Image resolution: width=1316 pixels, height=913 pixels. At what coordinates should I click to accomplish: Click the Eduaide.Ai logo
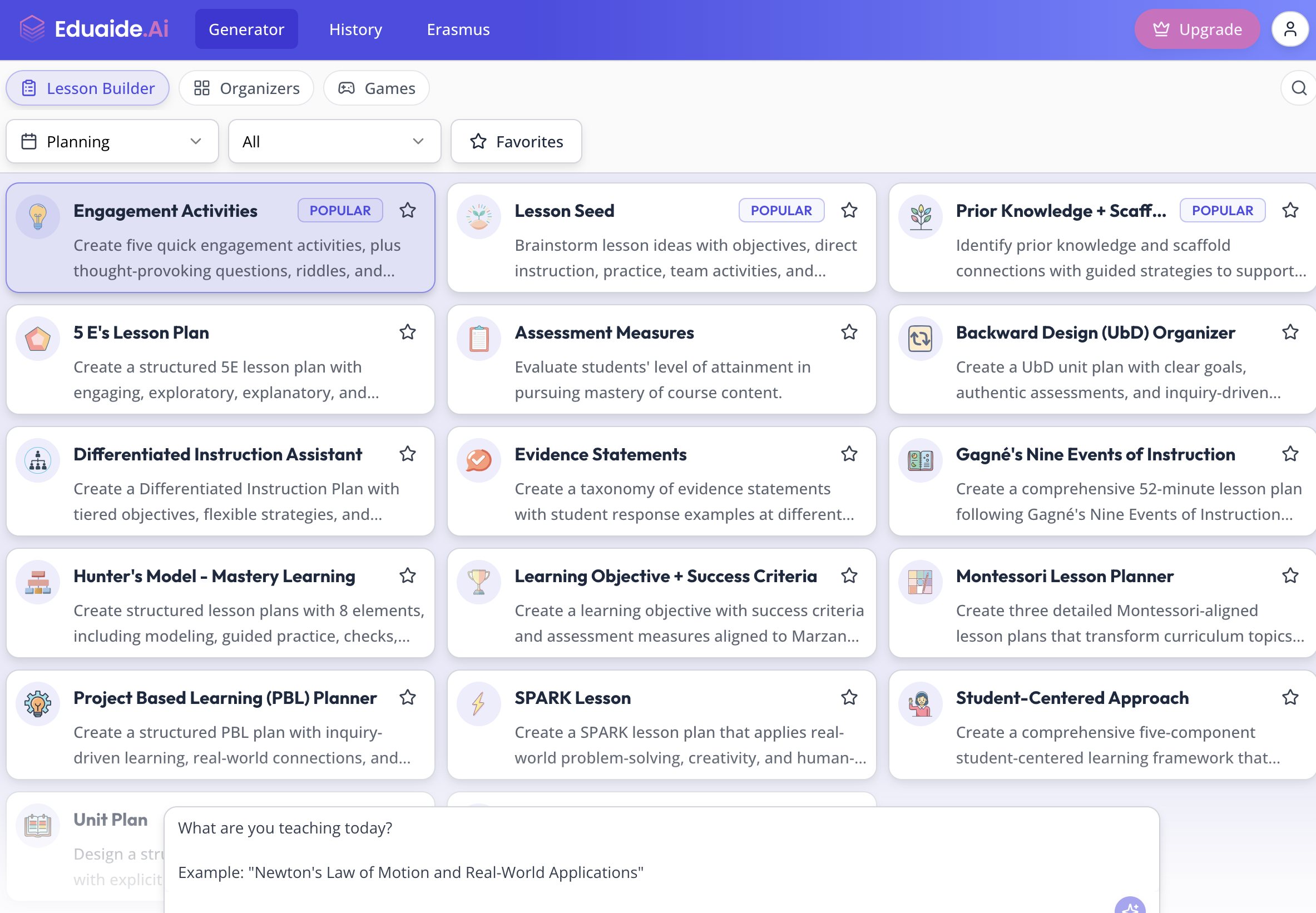point(94,28)
